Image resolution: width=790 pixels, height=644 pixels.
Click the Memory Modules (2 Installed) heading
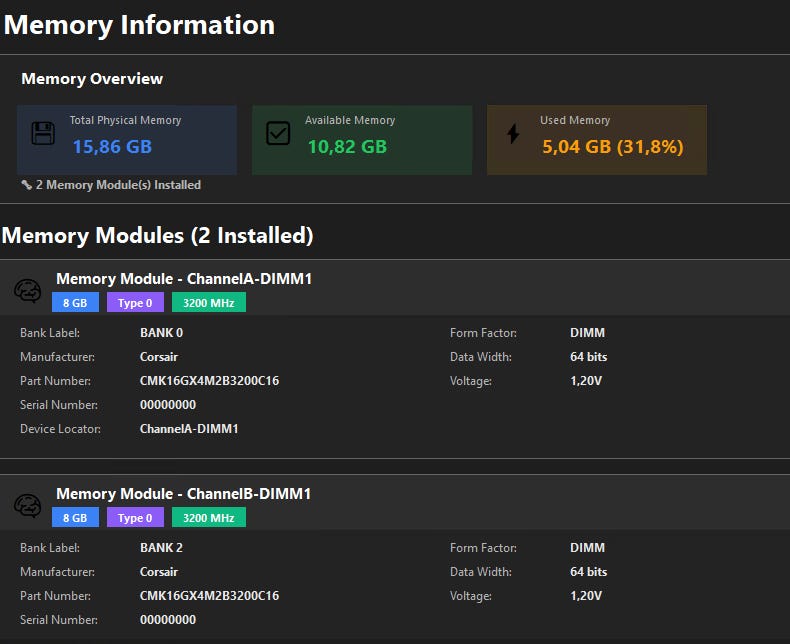[158, 236]
